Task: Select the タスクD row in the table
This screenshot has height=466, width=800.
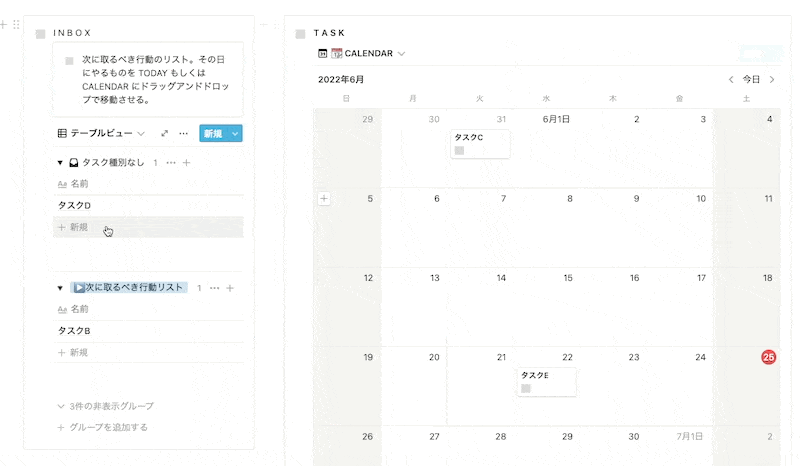Action: 148,205
